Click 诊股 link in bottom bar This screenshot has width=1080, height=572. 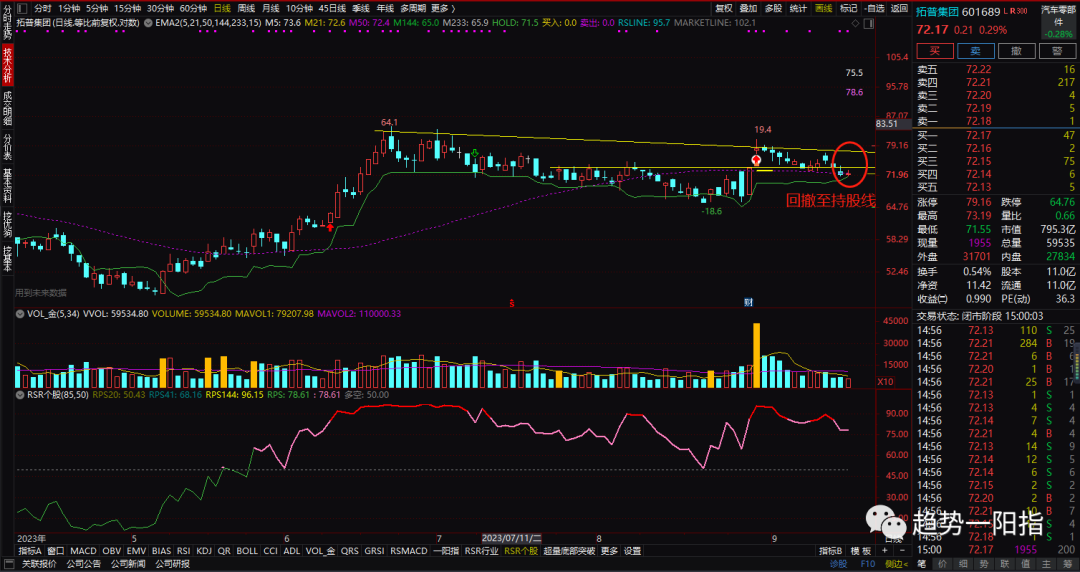[x=838, y=564]
